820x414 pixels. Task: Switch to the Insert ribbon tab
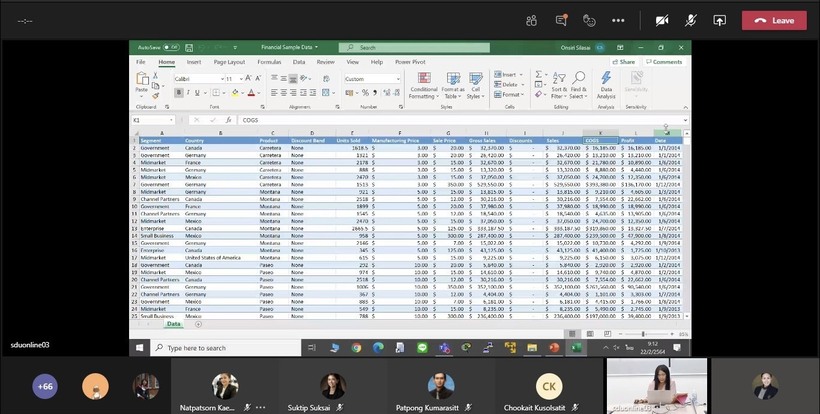(193, 62)
